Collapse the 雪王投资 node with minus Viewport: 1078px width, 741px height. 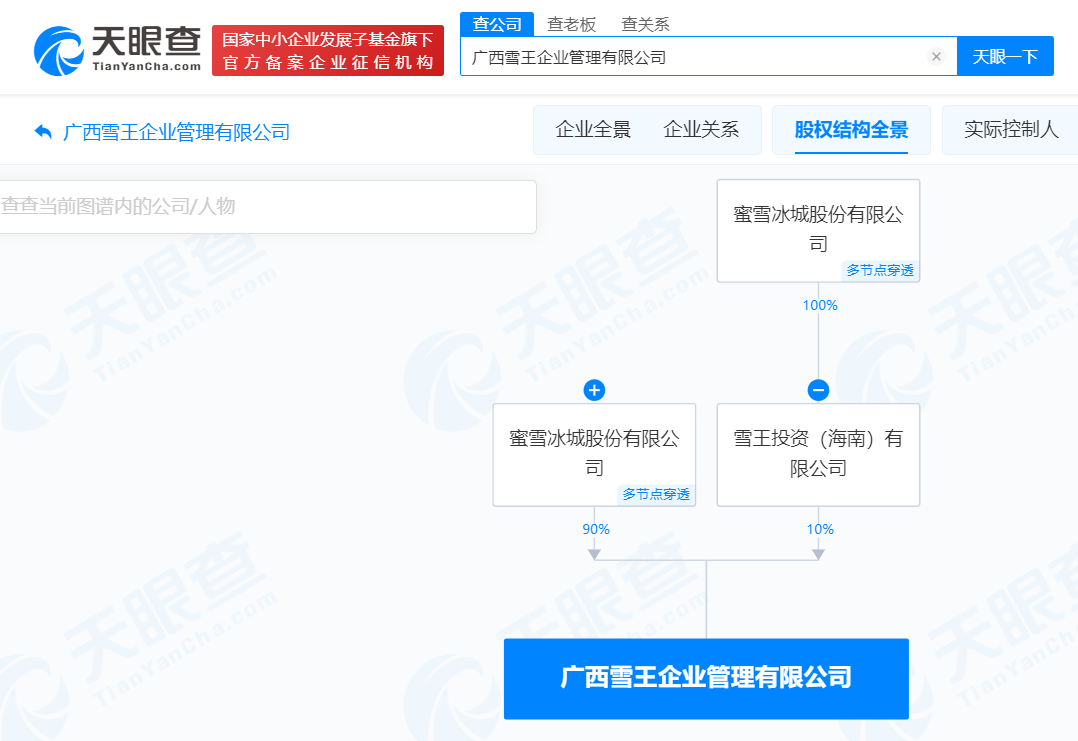[x=818, y=390]
